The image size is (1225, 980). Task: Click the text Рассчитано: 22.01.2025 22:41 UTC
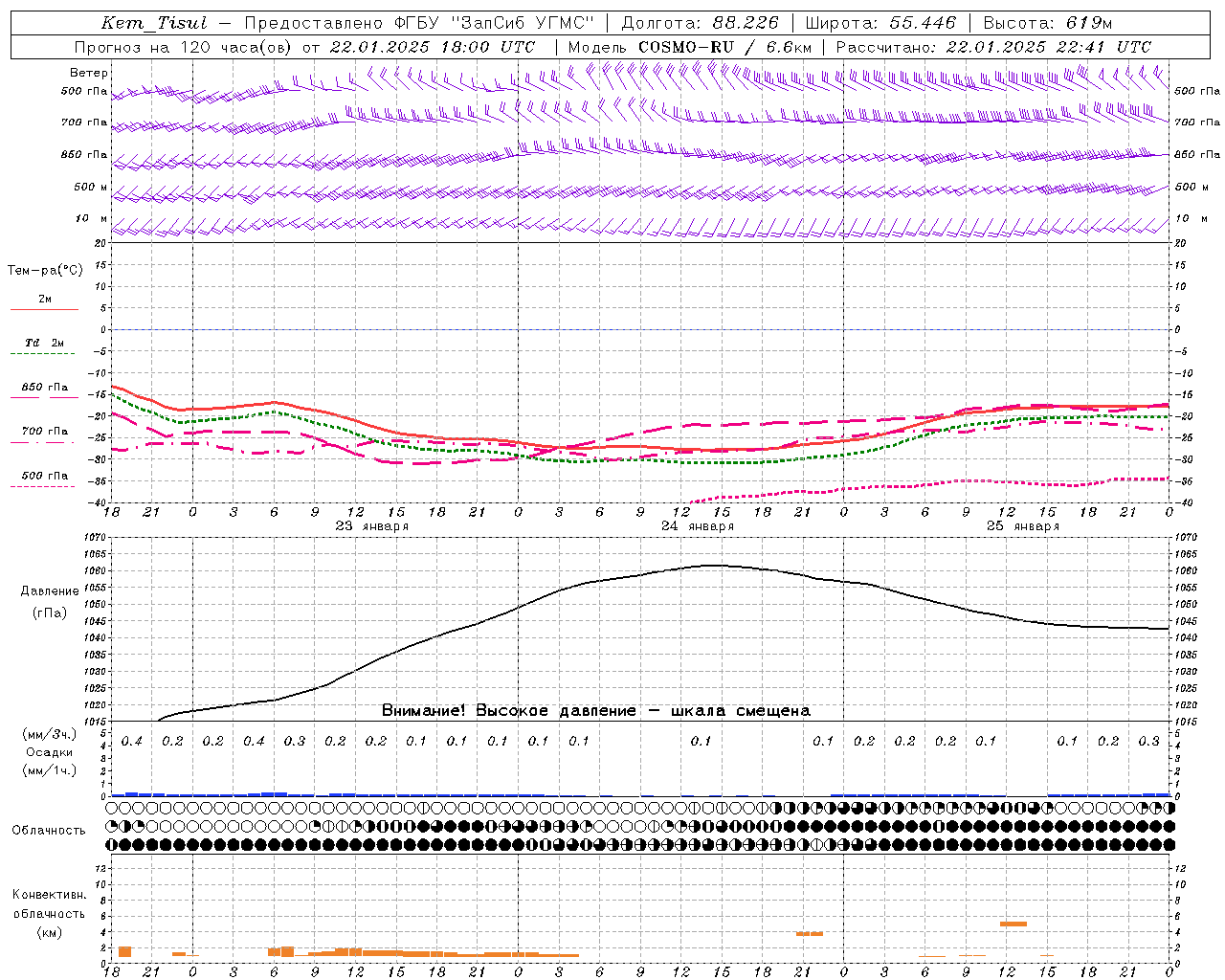click(x=993, y=47)
